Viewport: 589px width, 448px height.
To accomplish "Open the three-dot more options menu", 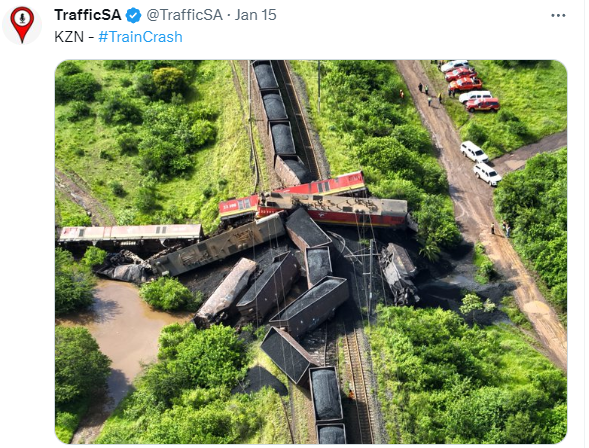I will point(558,15).
